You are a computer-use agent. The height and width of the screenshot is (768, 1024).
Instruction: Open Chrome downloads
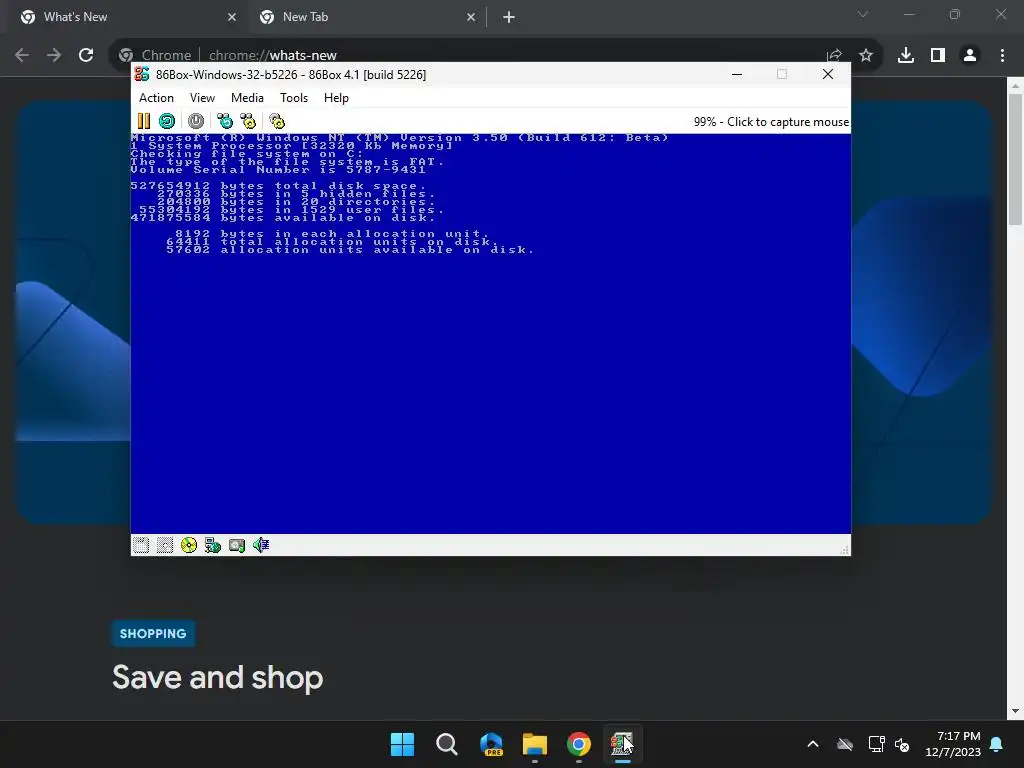(906, 55)
